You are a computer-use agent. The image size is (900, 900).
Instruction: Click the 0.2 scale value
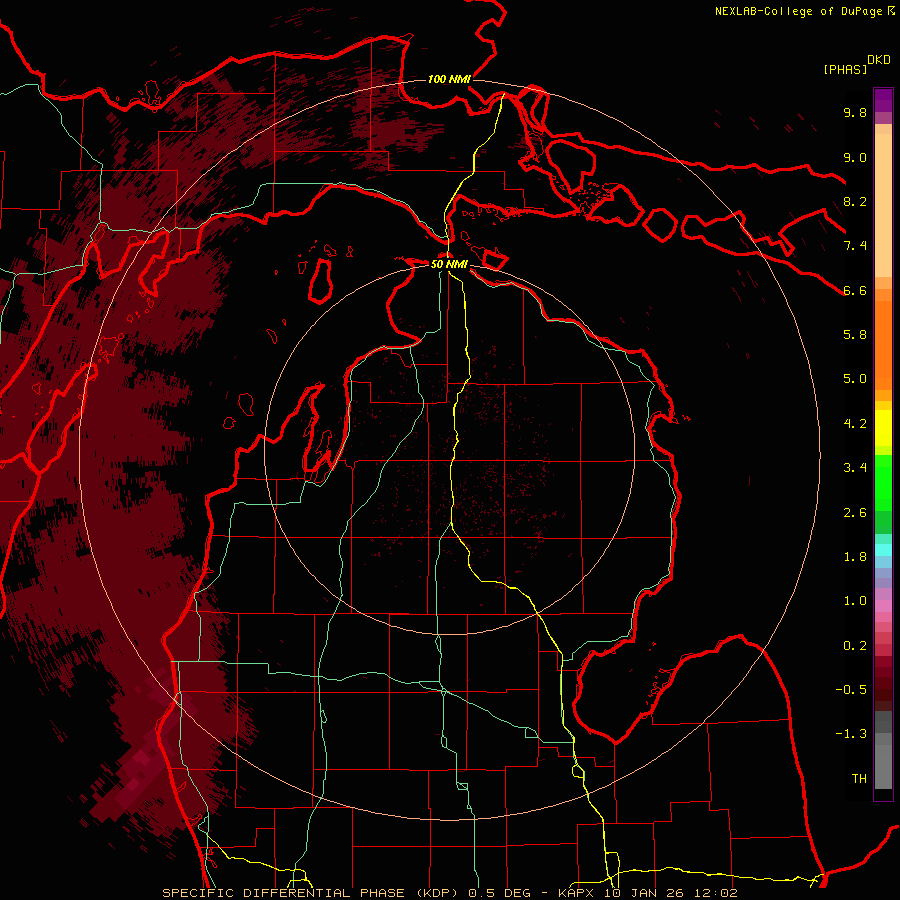(855, 646)
